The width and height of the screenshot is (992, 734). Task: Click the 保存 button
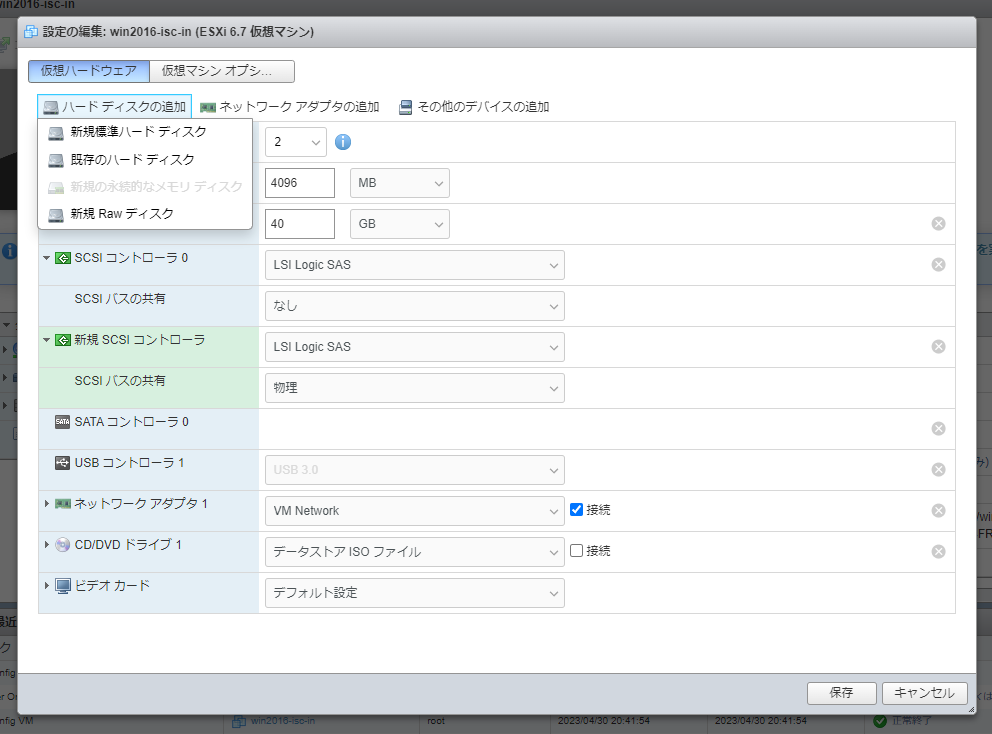(841, 693)
